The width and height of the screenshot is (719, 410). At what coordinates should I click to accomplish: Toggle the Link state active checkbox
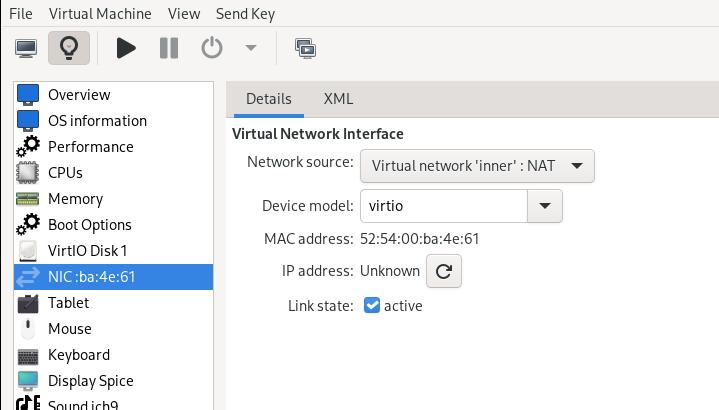372,306
